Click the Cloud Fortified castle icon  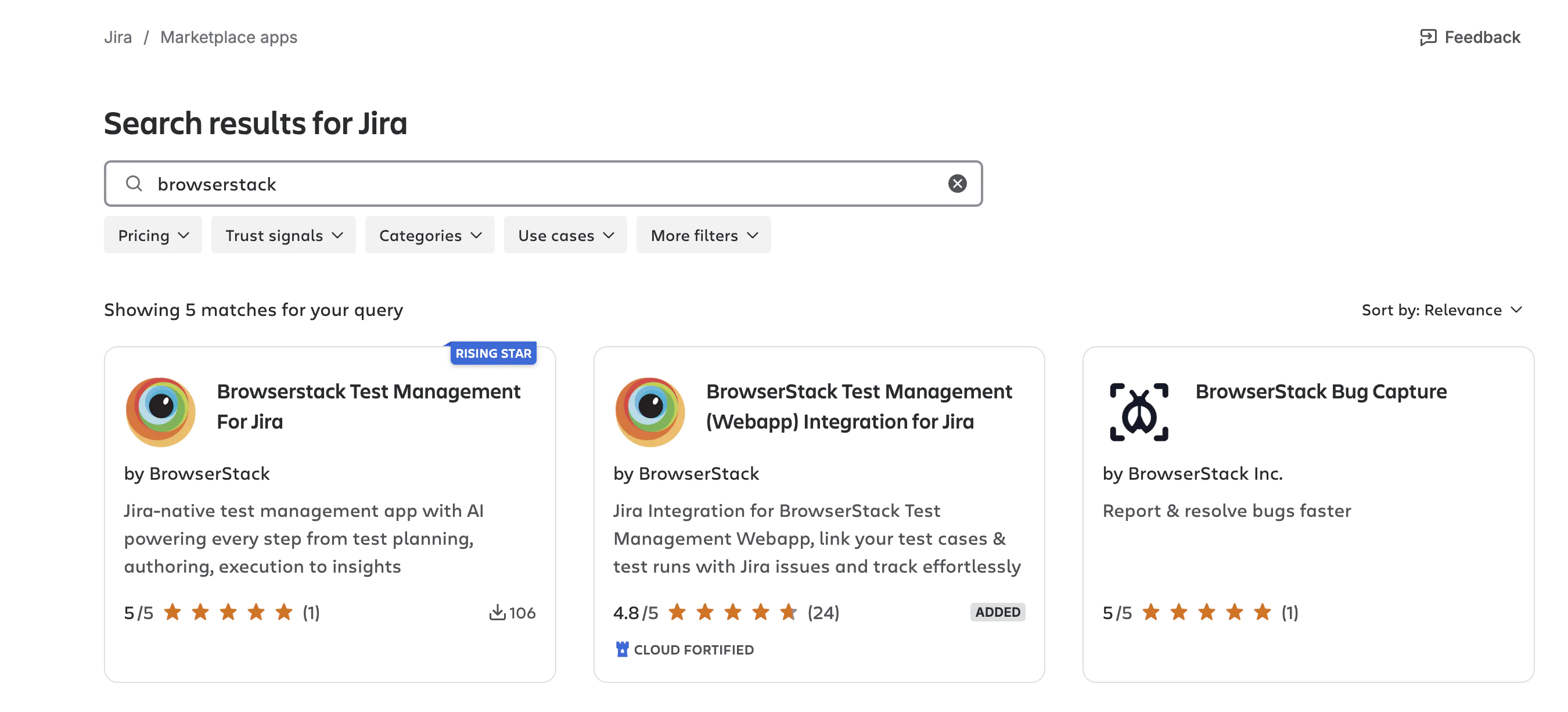coord(621,649)
